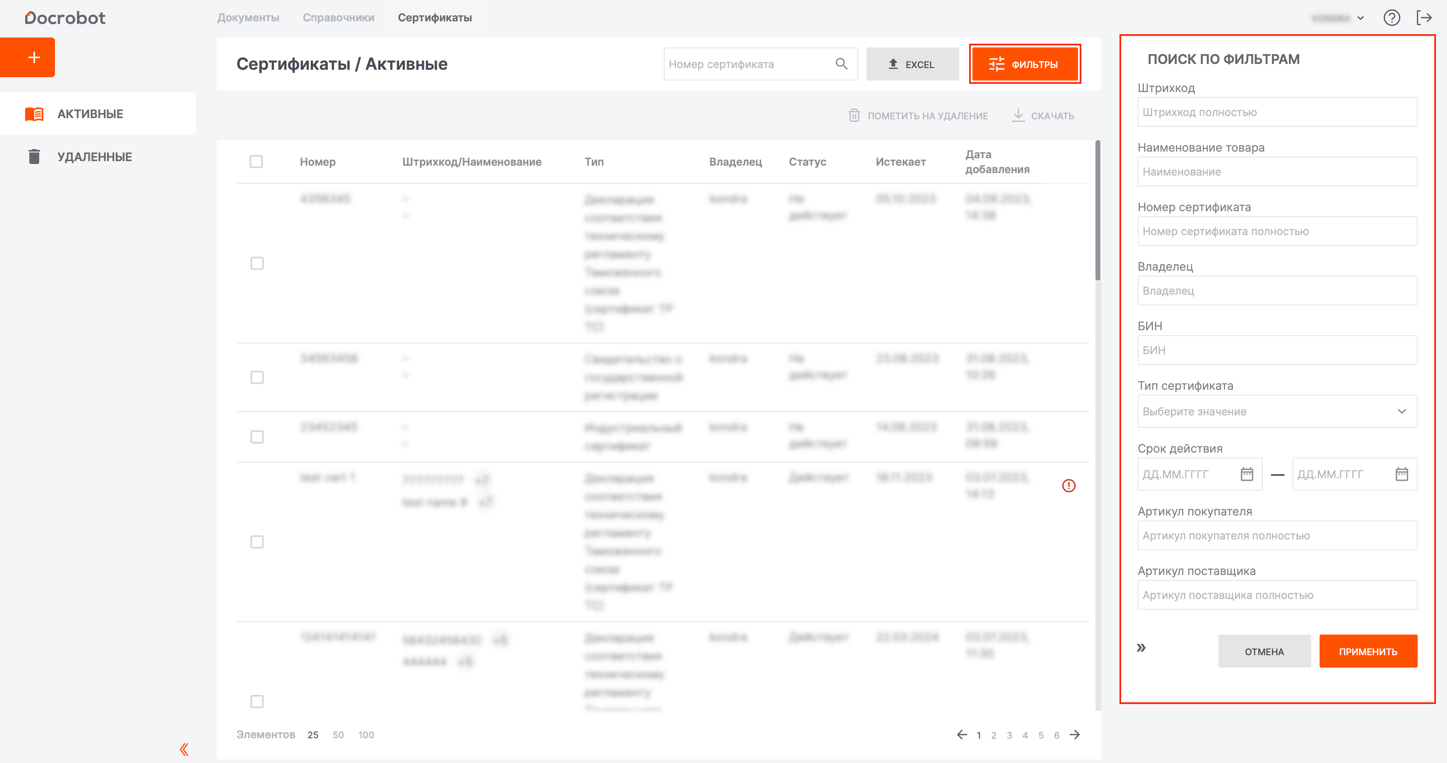The image size is (1447, 763).
Task: Open the end date calendar picker
Action: 1401,475
